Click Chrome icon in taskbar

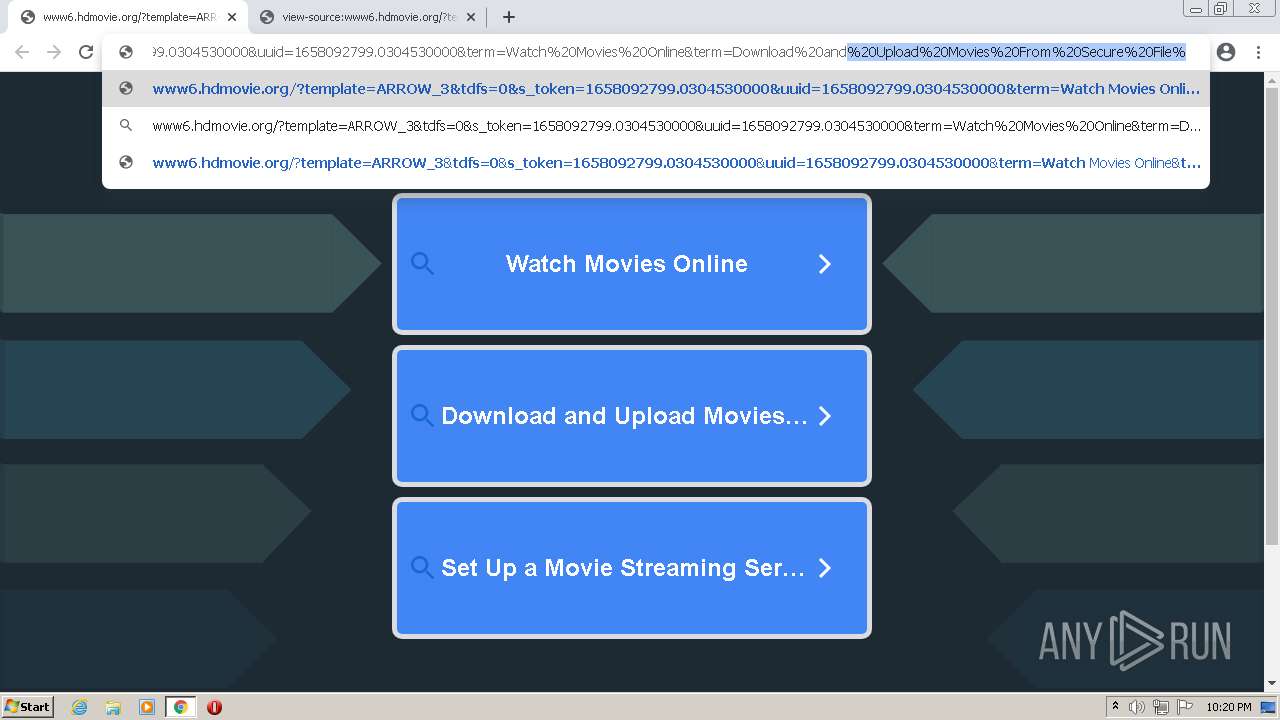click(x=181, y=707)
